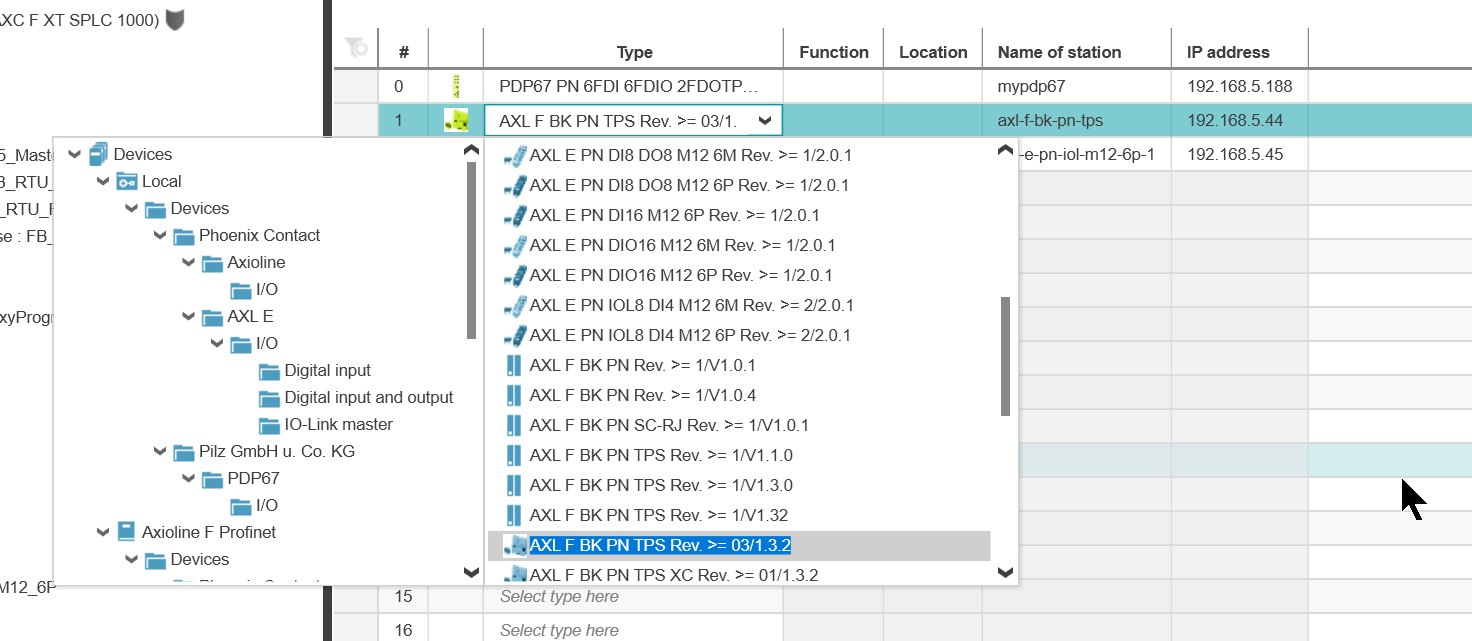Image resolution: width=1472 pixels, height=641 pixels.
Task: Open the Type dropdown arrow in row 1
Action: click(x=765, y=121)
